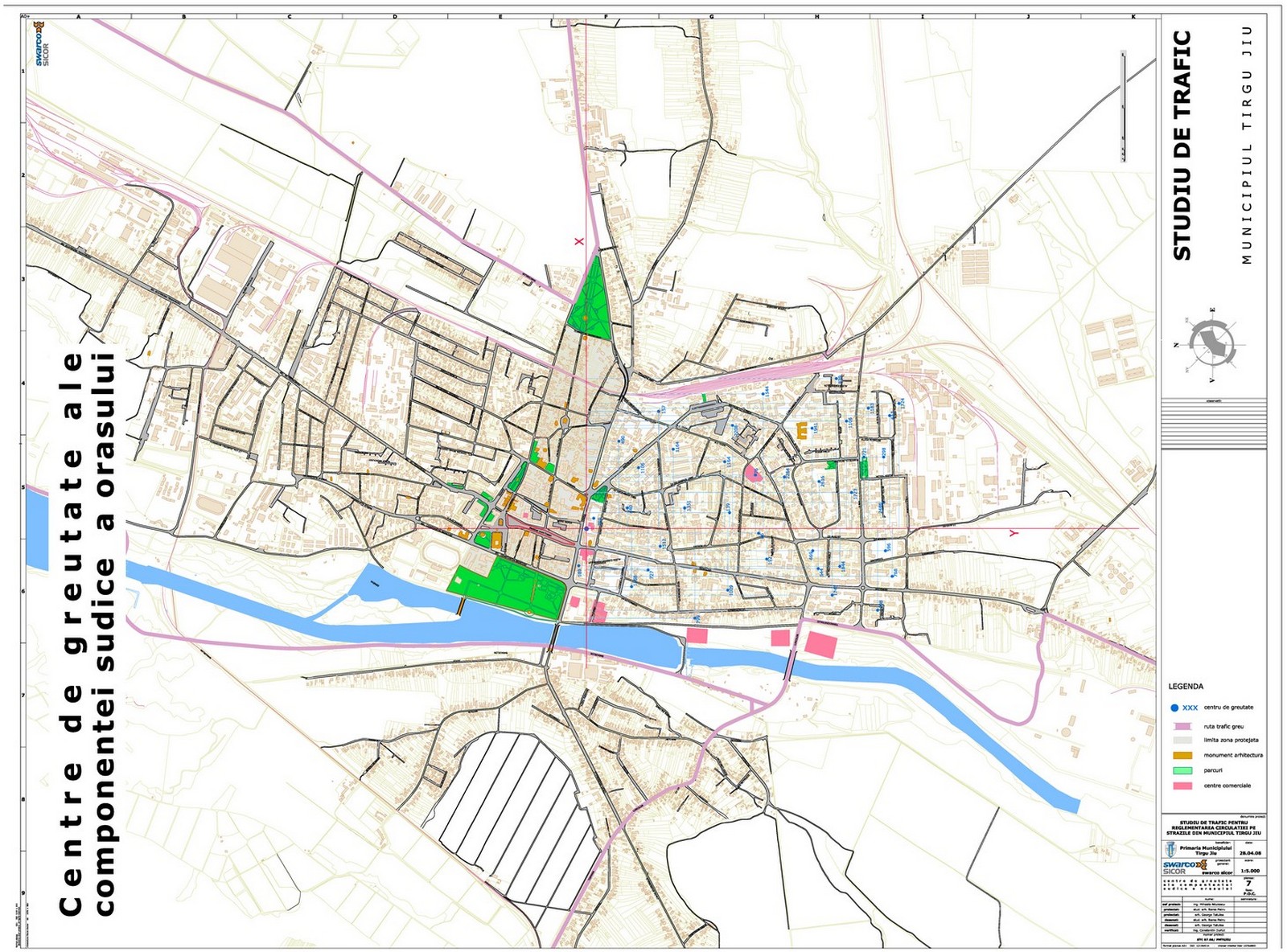Click the 'LEGENDA' heading
This screenshot has width=1287, height=952.
tap(1186, 687)
